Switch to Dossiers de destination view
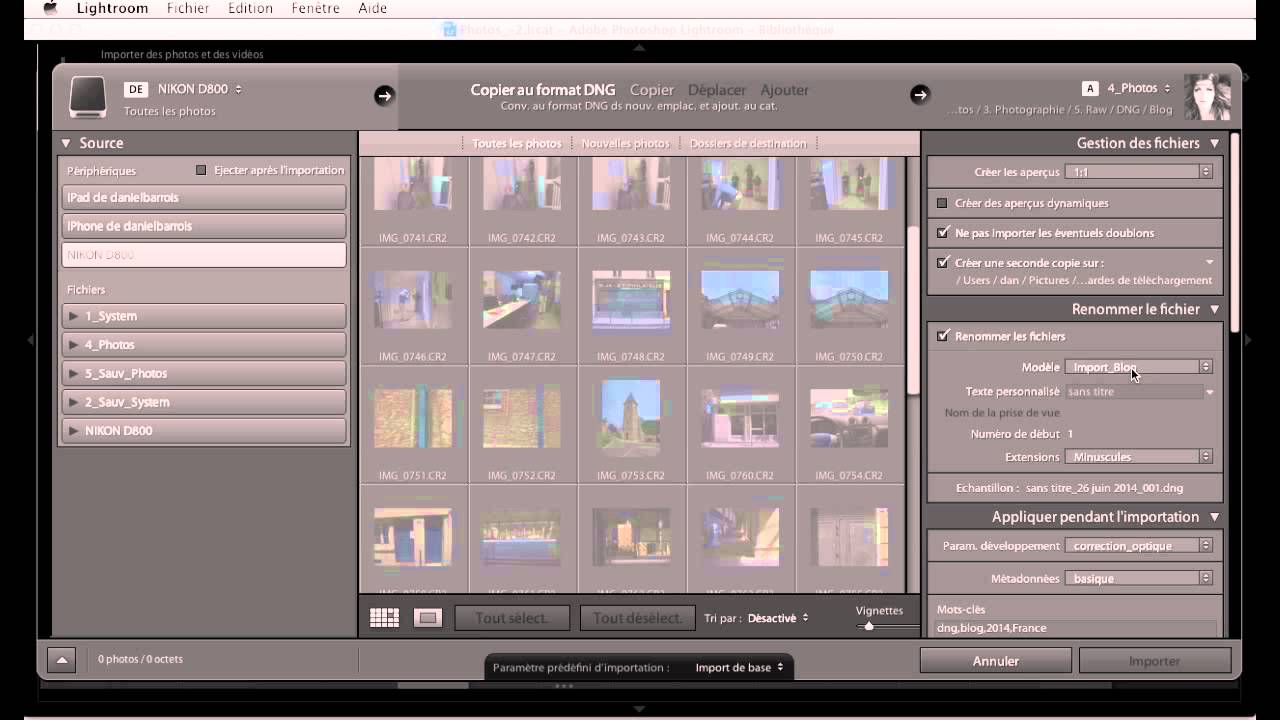The width and height of the screenshot is (1280, 720). [747, 143]
